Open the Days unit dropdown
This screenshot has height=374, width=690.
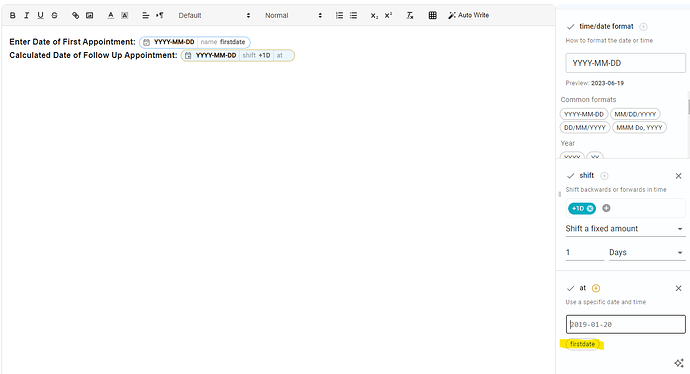pyautogui.click(x=647, y=253)
